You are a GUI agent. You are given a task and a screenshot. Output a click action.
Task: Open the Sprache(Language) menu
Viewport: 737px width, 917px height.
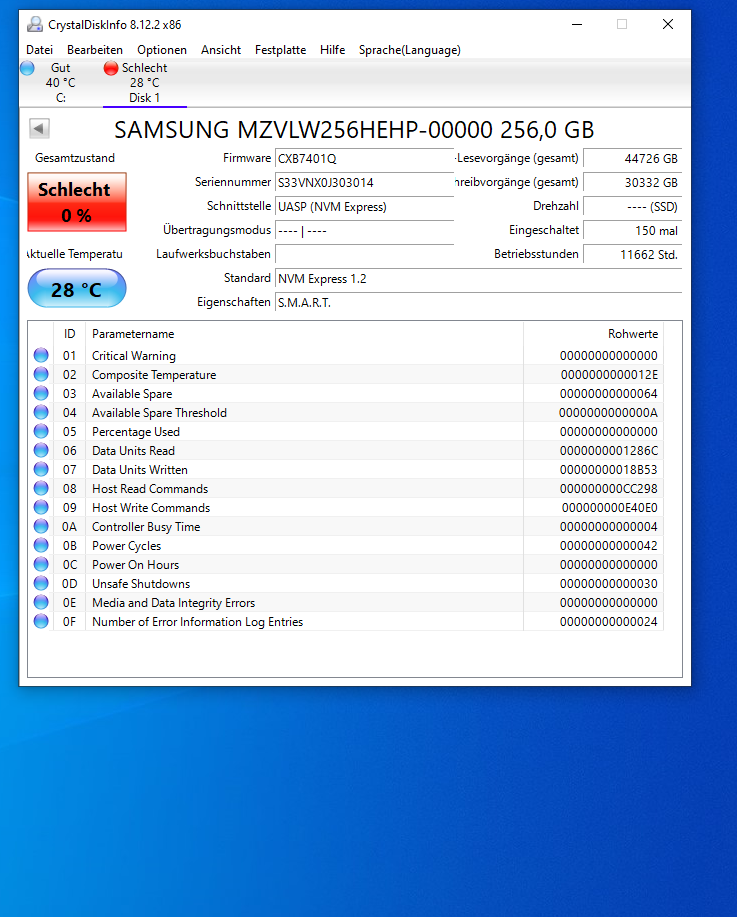coord(409,50)
